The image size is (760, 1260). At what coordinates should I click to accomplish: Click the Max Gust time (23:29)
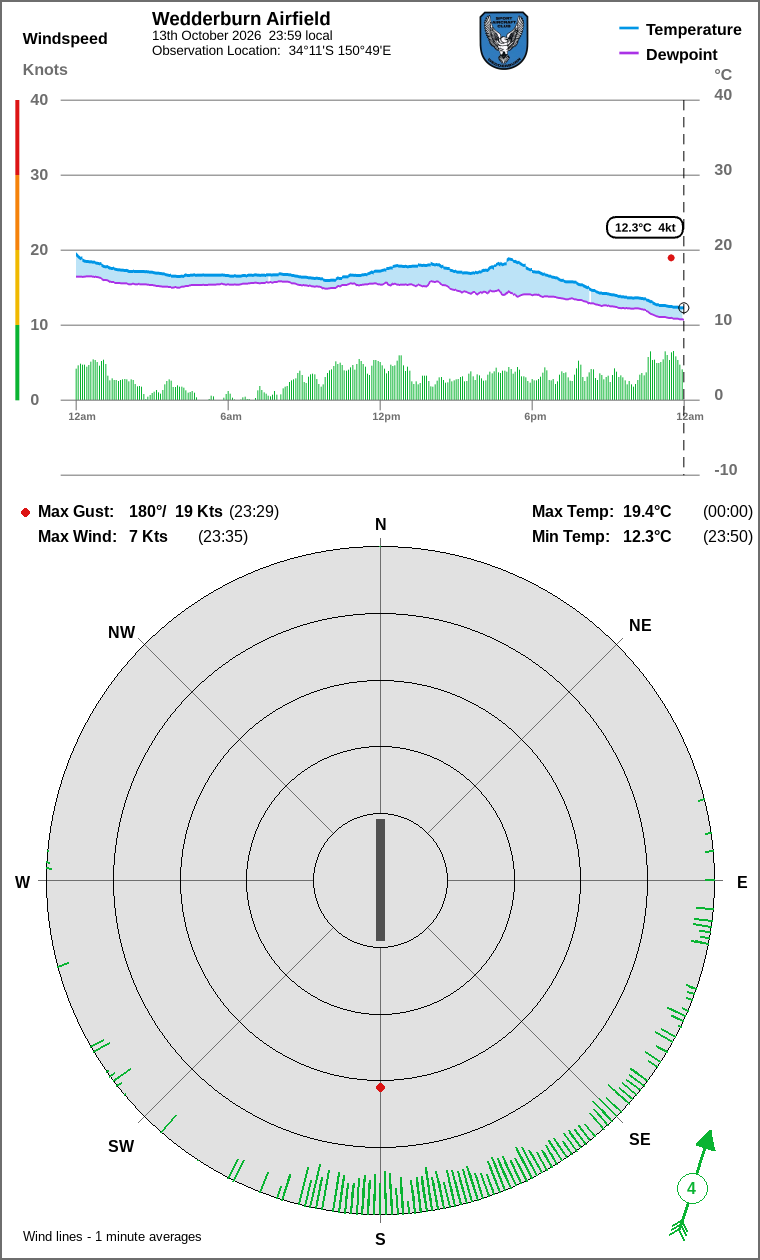(254, 511)
